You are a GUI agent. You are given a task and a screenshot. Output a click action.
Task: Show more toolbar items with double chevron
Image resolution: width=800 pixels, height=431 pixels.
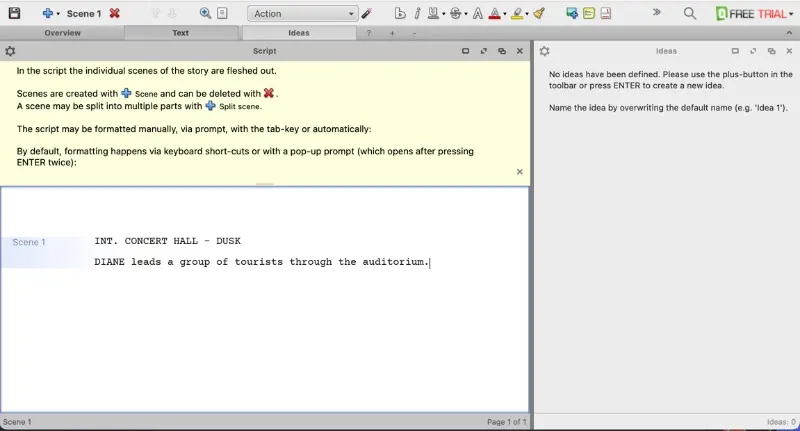click(x=657, y=13)
